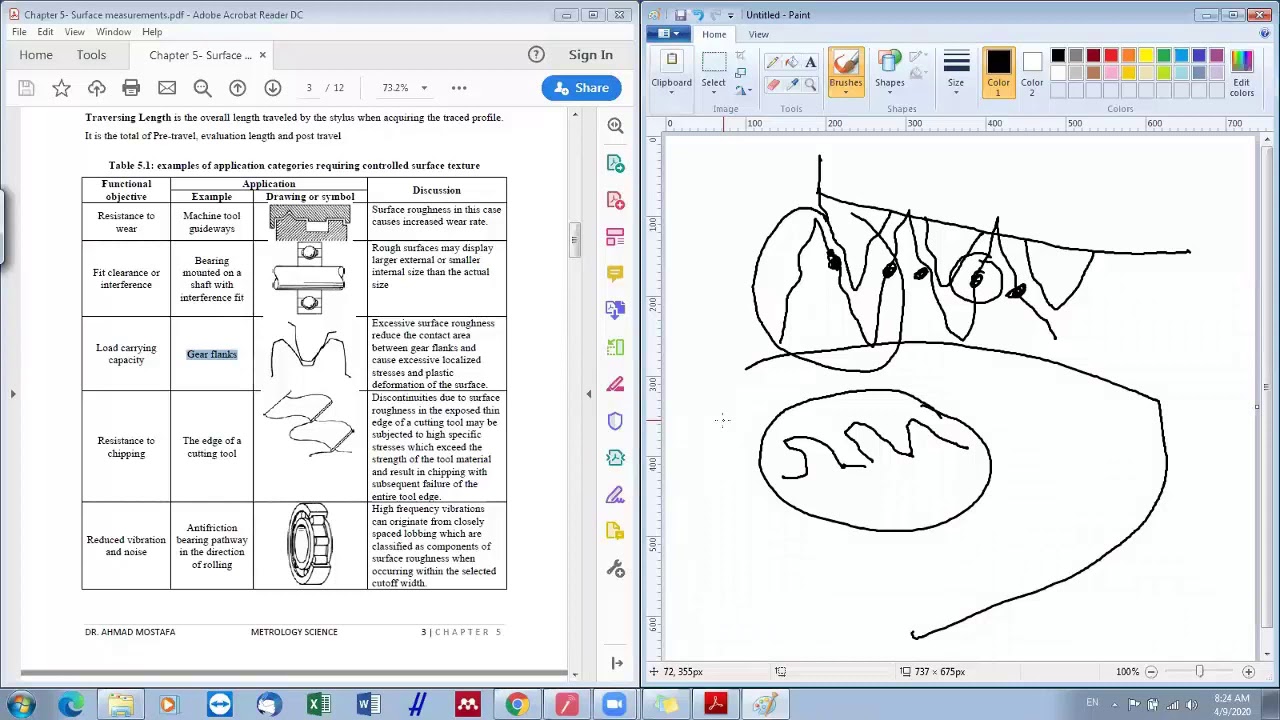
Task: Click the zoom in plus button in Paint
Action: coord(1248,672)
